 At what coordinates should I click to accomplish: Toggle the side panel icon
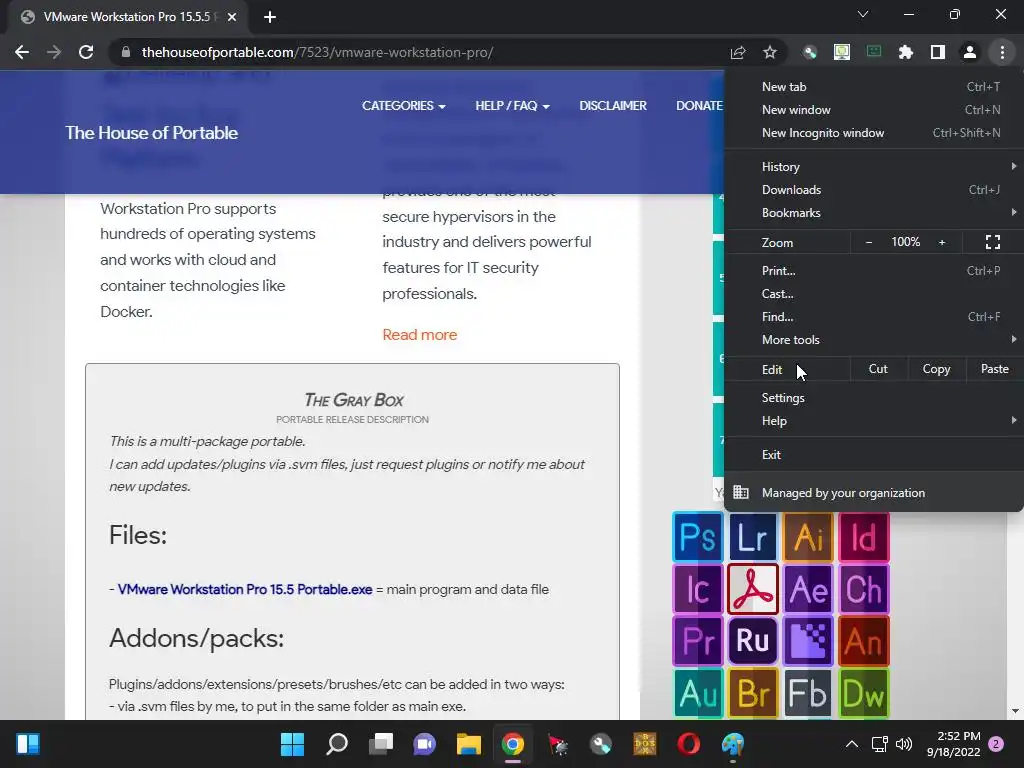(938, 52)
